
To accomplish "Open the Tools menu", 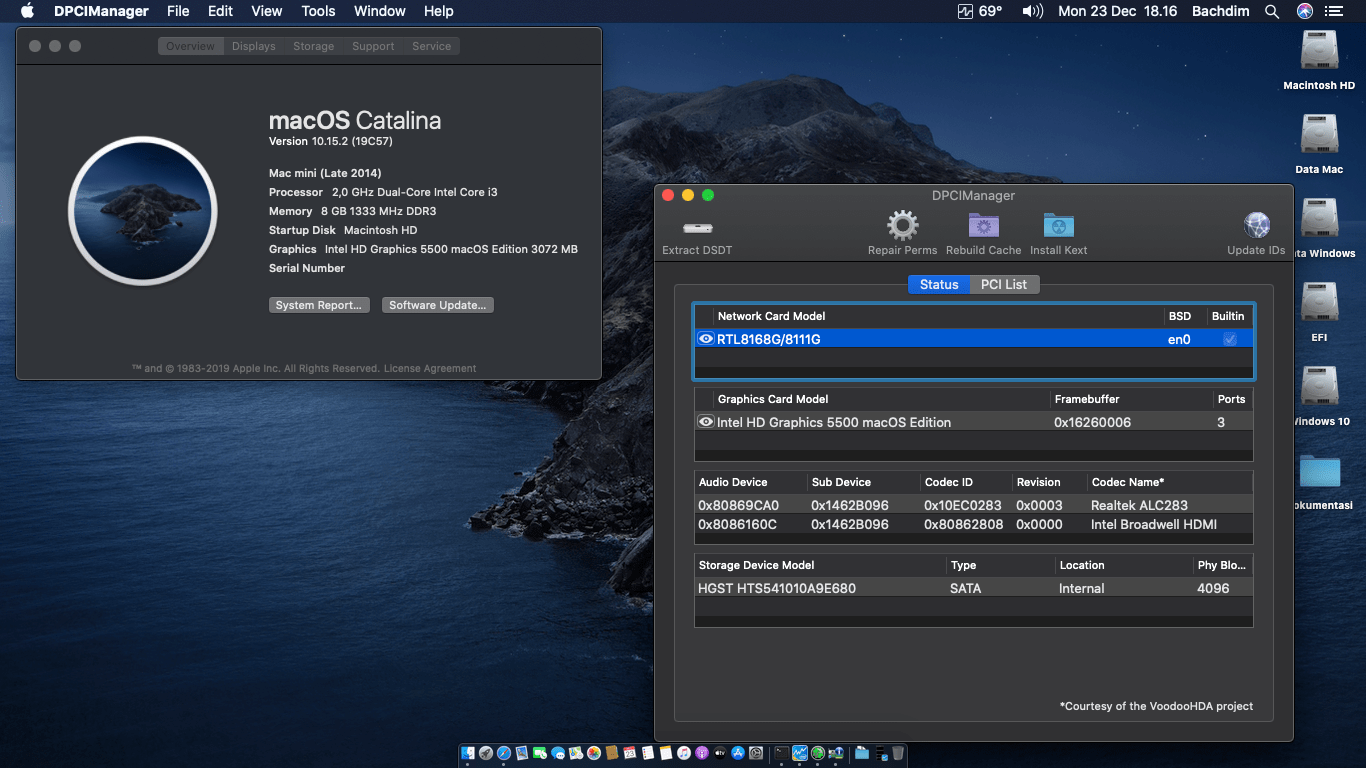I will 318,12.
